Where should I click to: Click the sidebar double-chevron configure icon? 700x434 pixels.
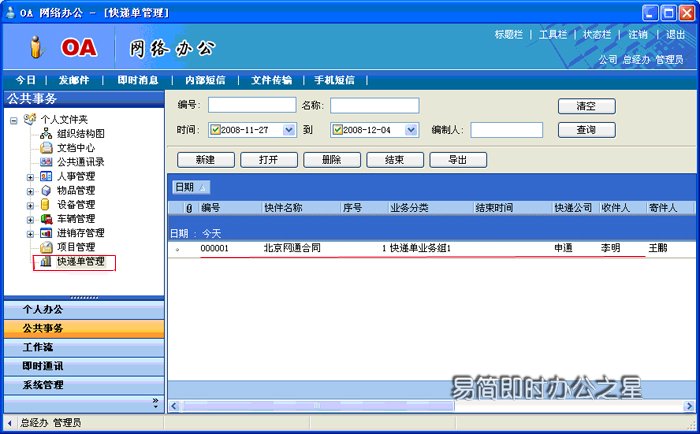(x=155, y=403)
